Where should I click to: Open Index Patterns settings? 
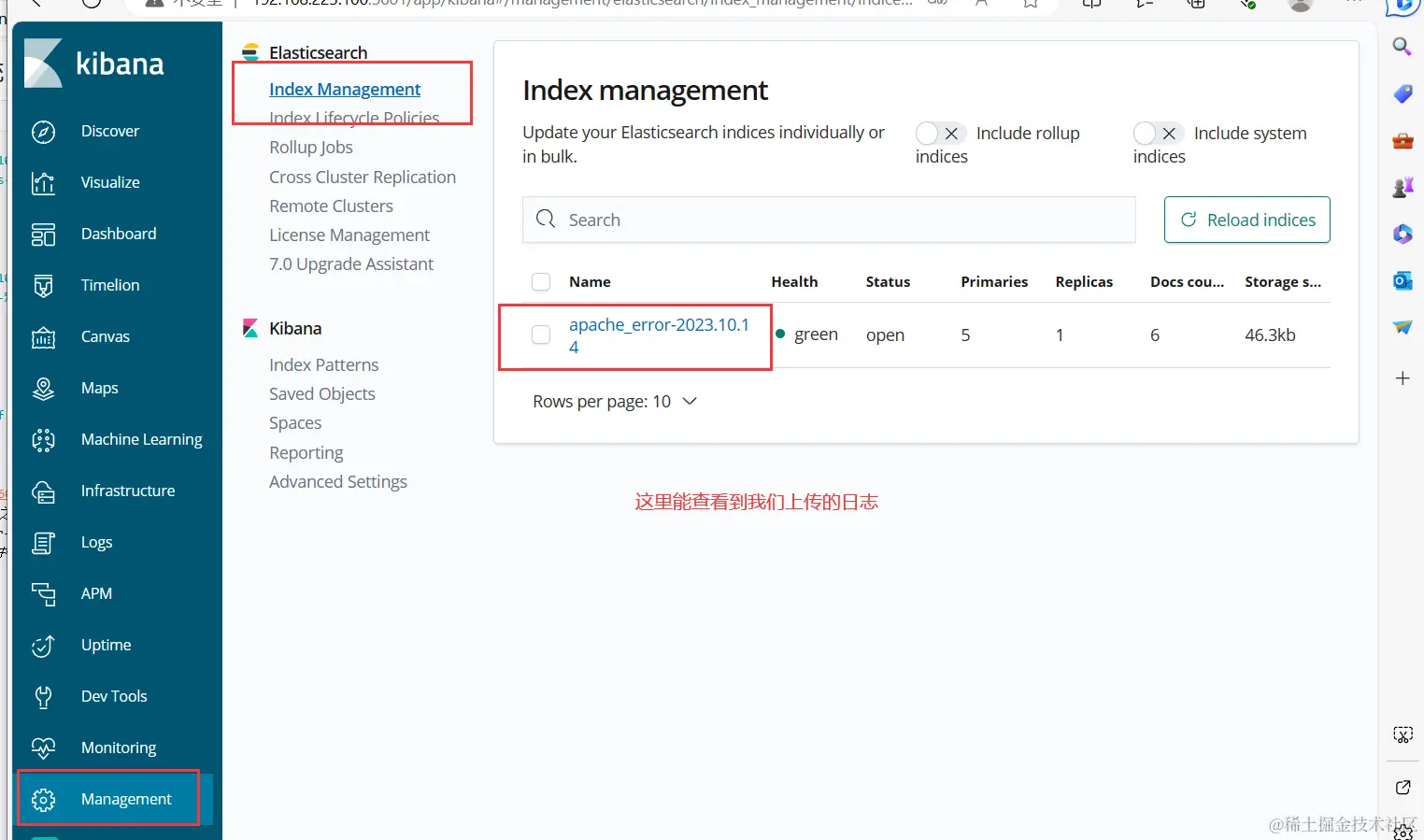point(324,365)
